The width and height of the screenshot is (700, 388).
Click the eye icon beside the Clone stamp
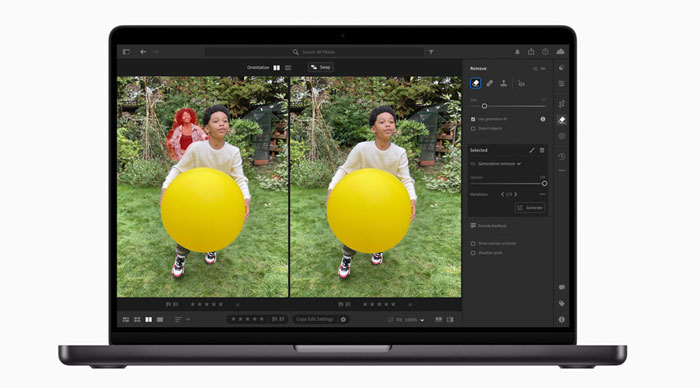pos(521,83)
